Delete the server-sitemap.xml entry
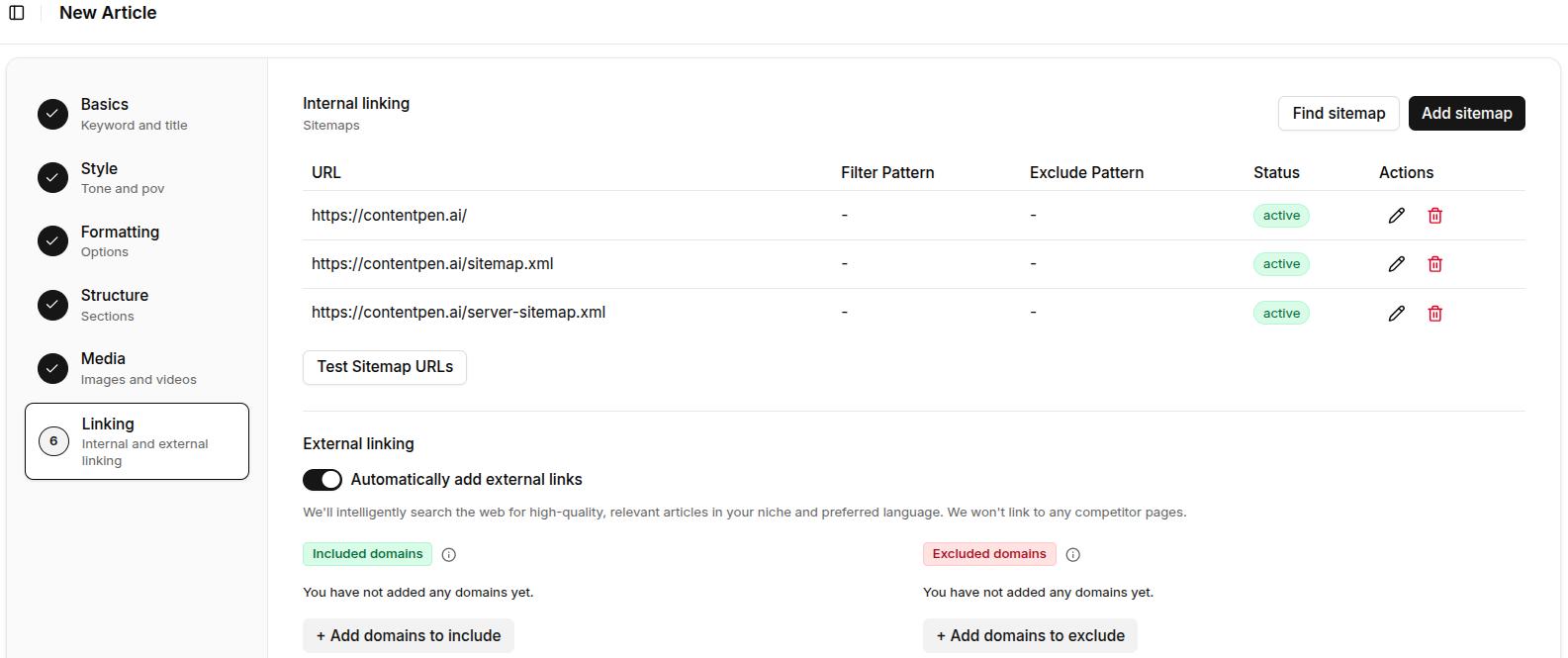Screen dimensions: 1568x658 (1434, 314)
